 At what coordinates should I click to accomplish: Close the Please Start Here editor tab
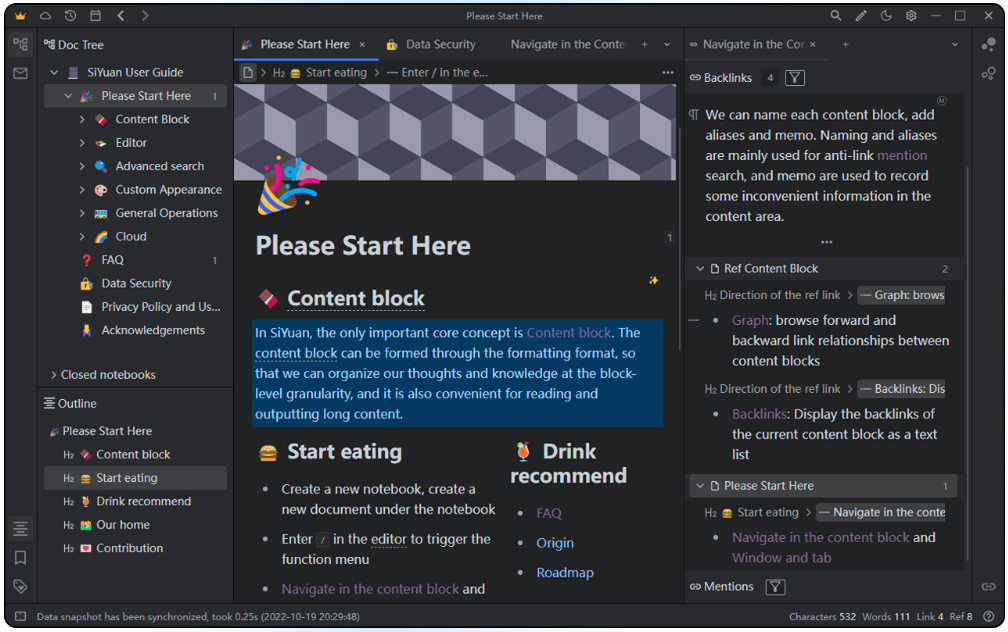[x=363, y=44]
